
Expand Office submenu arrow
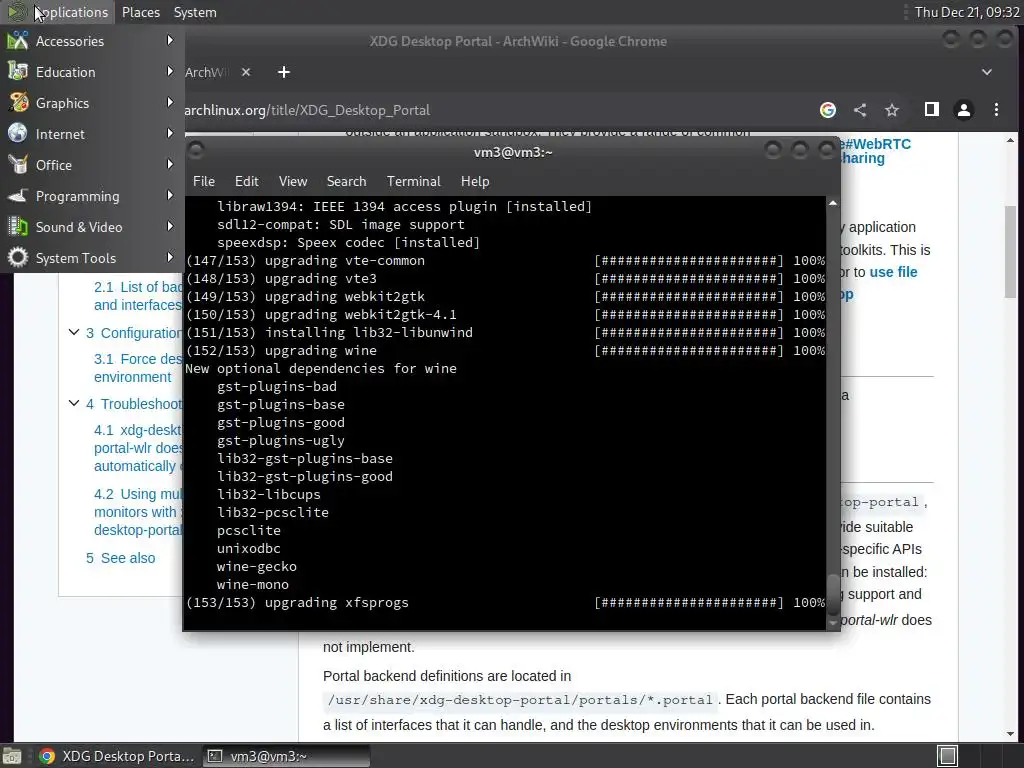(x=170, y=165)
